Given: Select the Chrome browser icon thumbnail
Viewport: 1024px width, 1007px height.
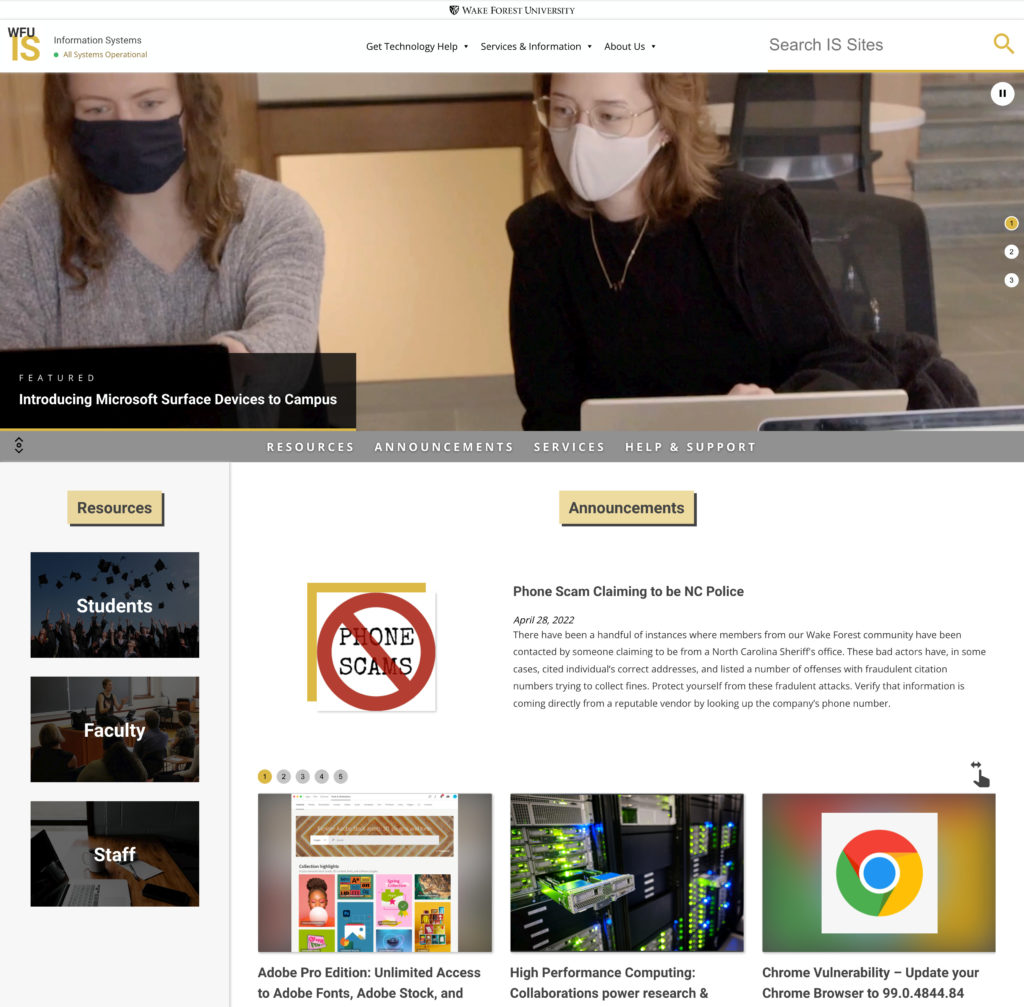Looking at the screenshot, I should pos(877,872).
